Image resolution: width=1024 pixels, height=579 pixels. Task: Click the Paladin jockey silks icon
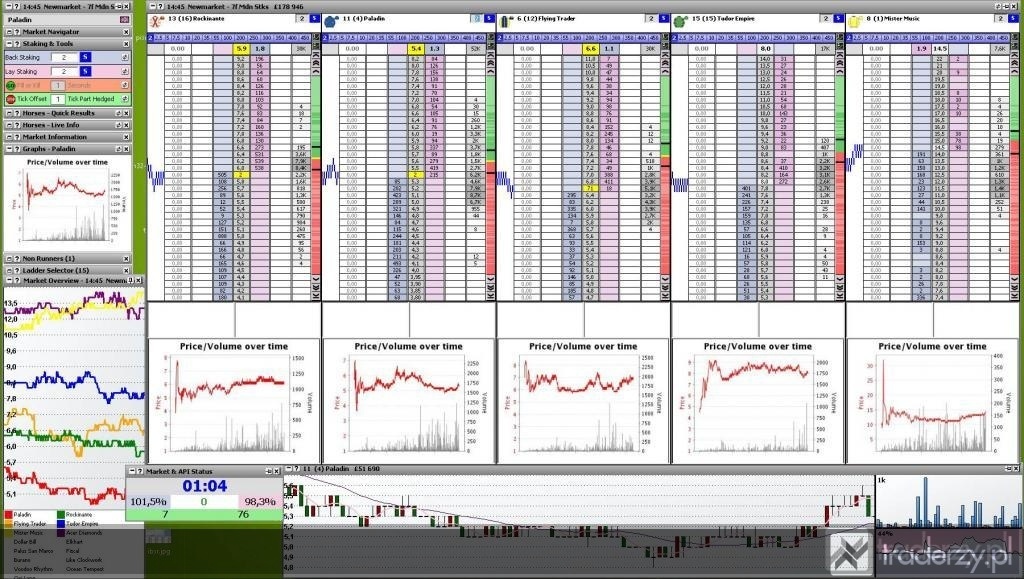pos(330,22)
